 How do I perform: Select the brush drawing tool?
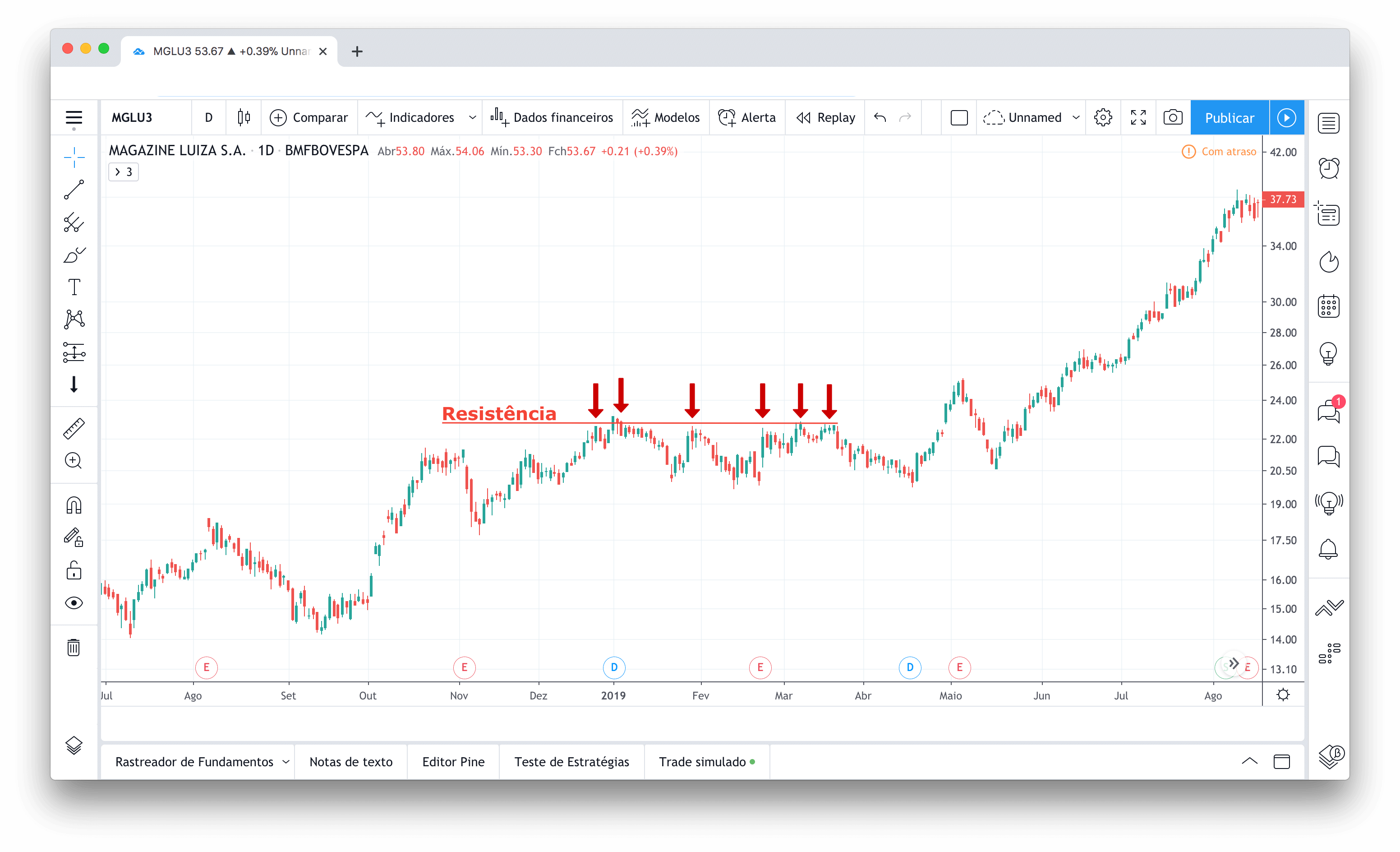[x=74, y=255]
